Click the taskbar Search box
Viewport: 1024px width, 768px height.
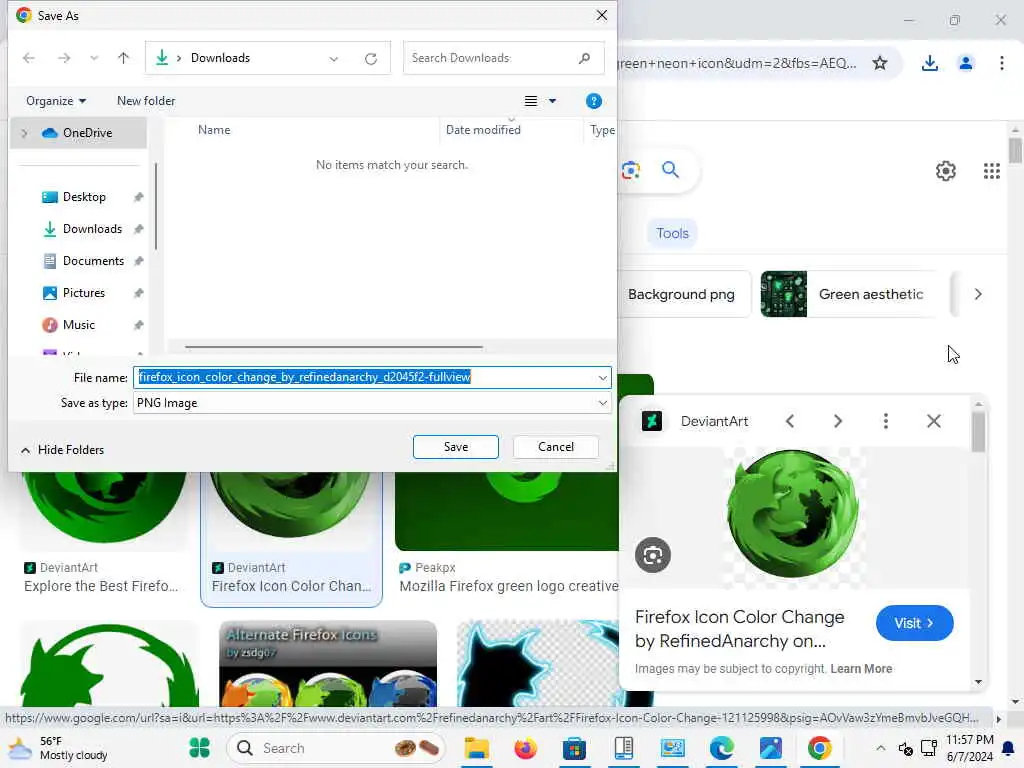pyautogui.click(x=336, y=748)
